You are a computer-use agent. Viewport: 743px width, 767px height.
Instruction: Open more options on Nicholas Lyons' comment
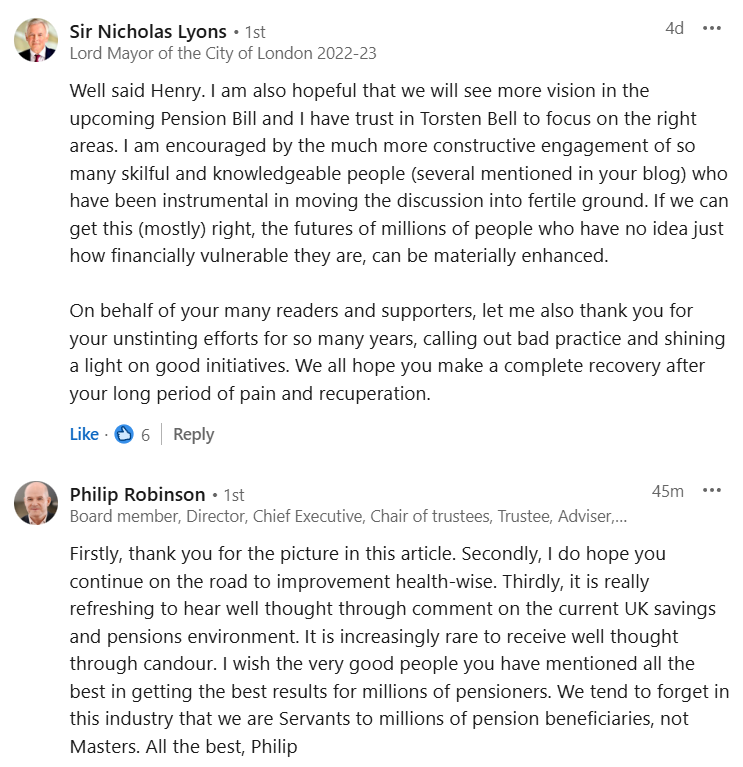point(712,28)
